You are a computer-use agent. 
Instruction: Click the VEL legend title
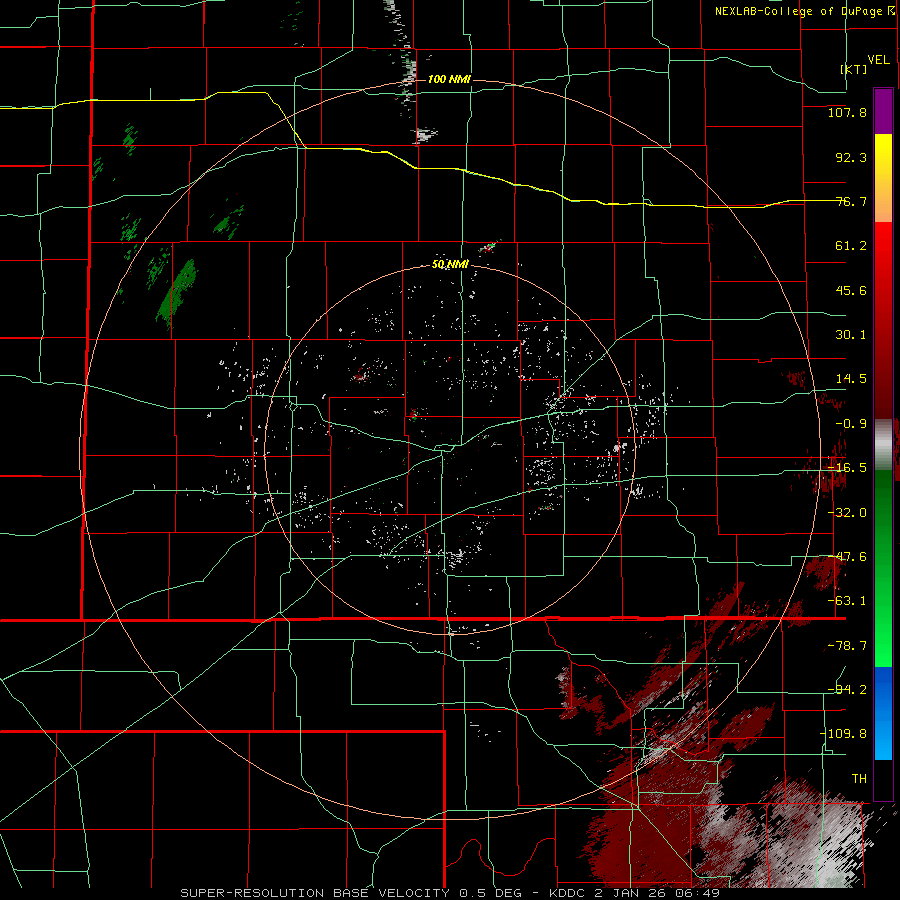click(878, 59)
